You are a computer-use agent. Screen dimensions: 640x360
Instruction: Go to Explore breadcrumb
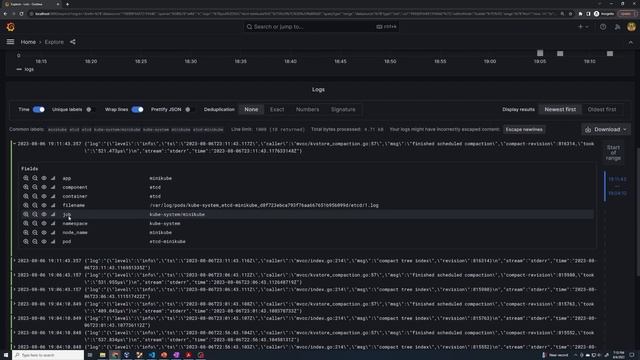coord(54,42)
